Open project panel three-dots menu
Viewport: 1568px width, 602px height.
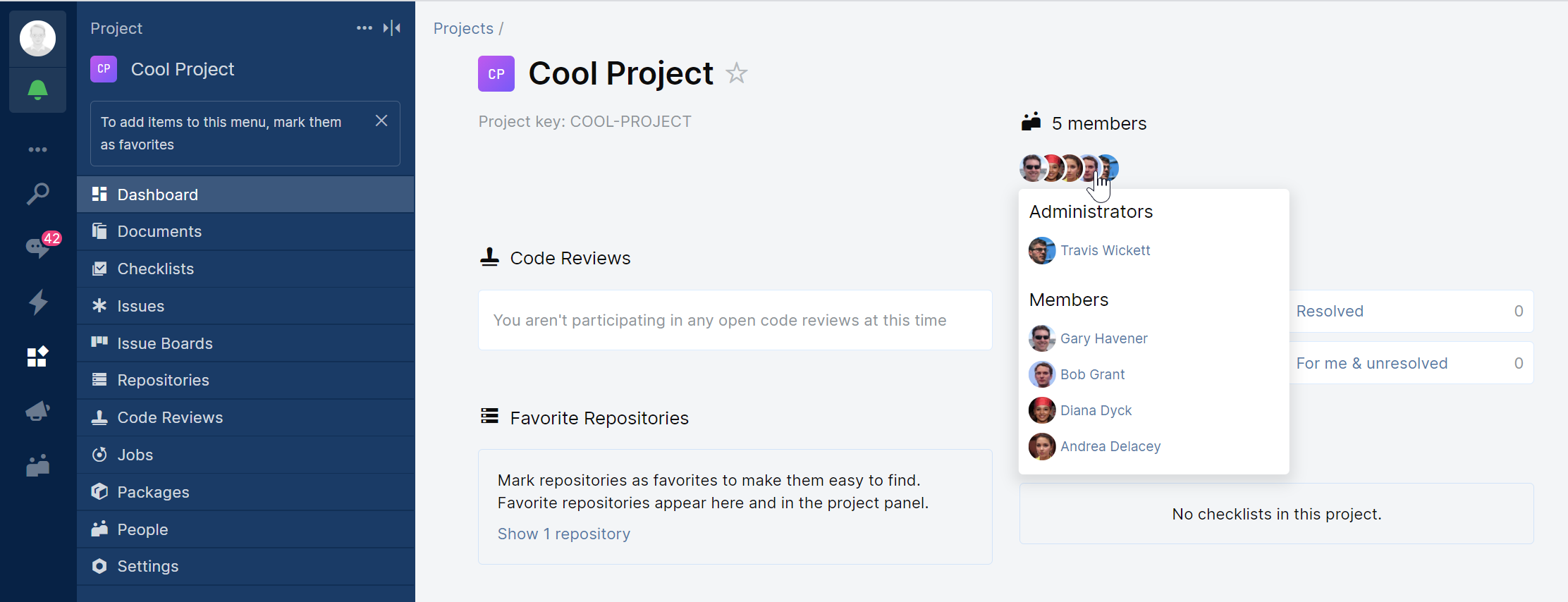[364, 28]
